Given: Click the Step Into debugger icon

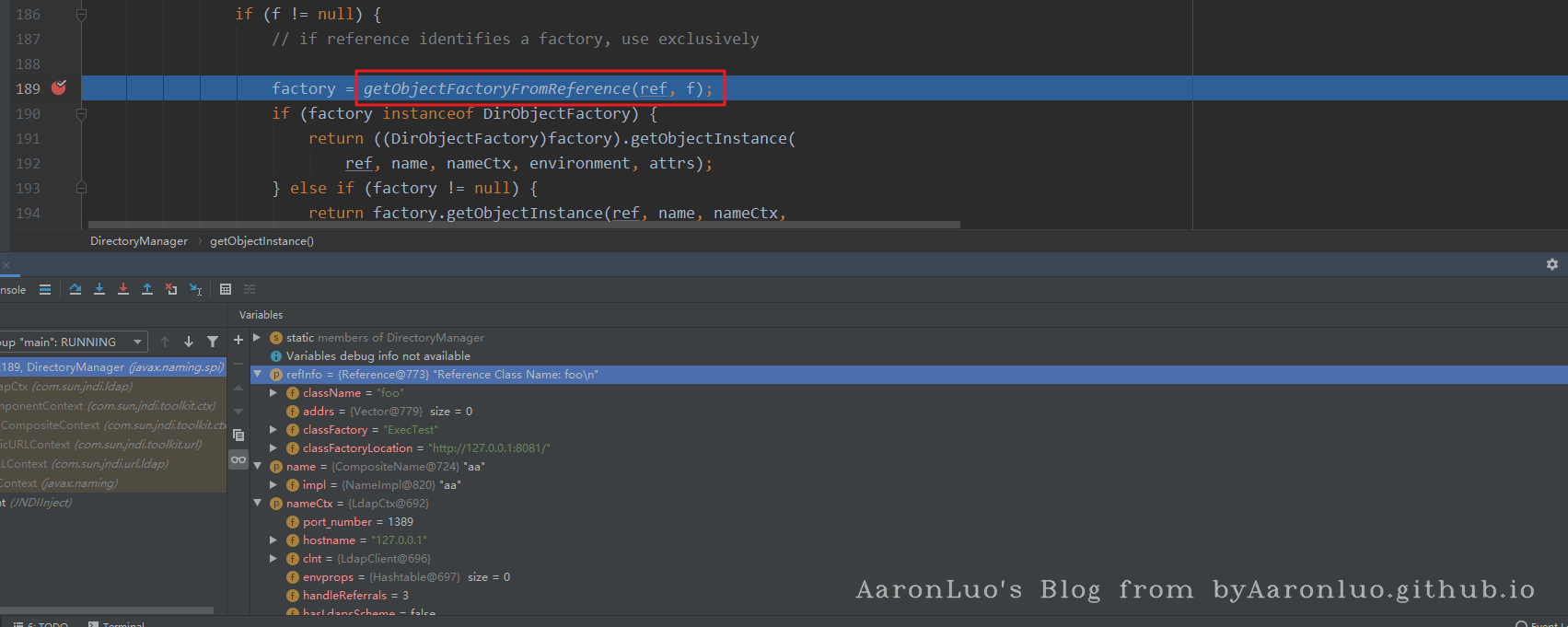Looking at the screenshot, I should coord(99,289).
